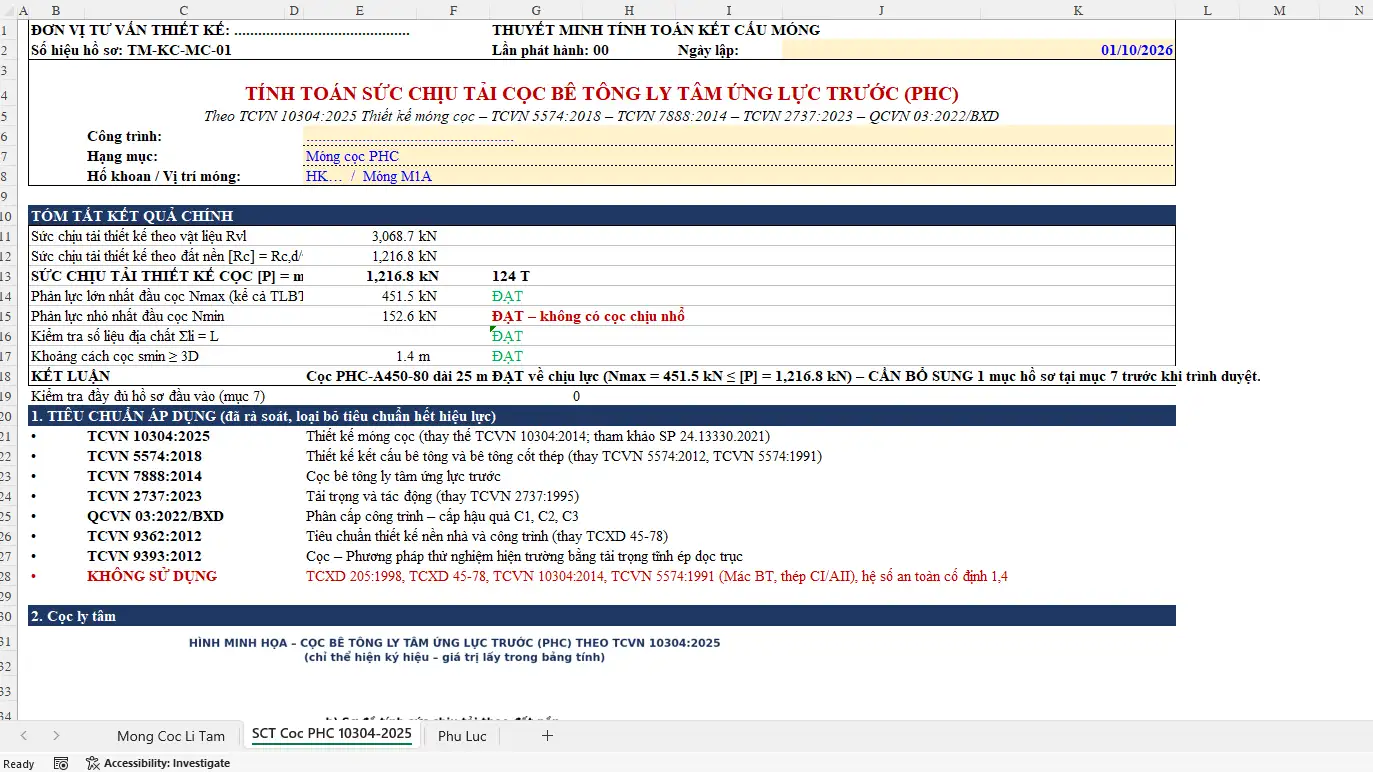The image size is (1373, 772).
Task: Click the Công trình input cell
Action: 740,136
